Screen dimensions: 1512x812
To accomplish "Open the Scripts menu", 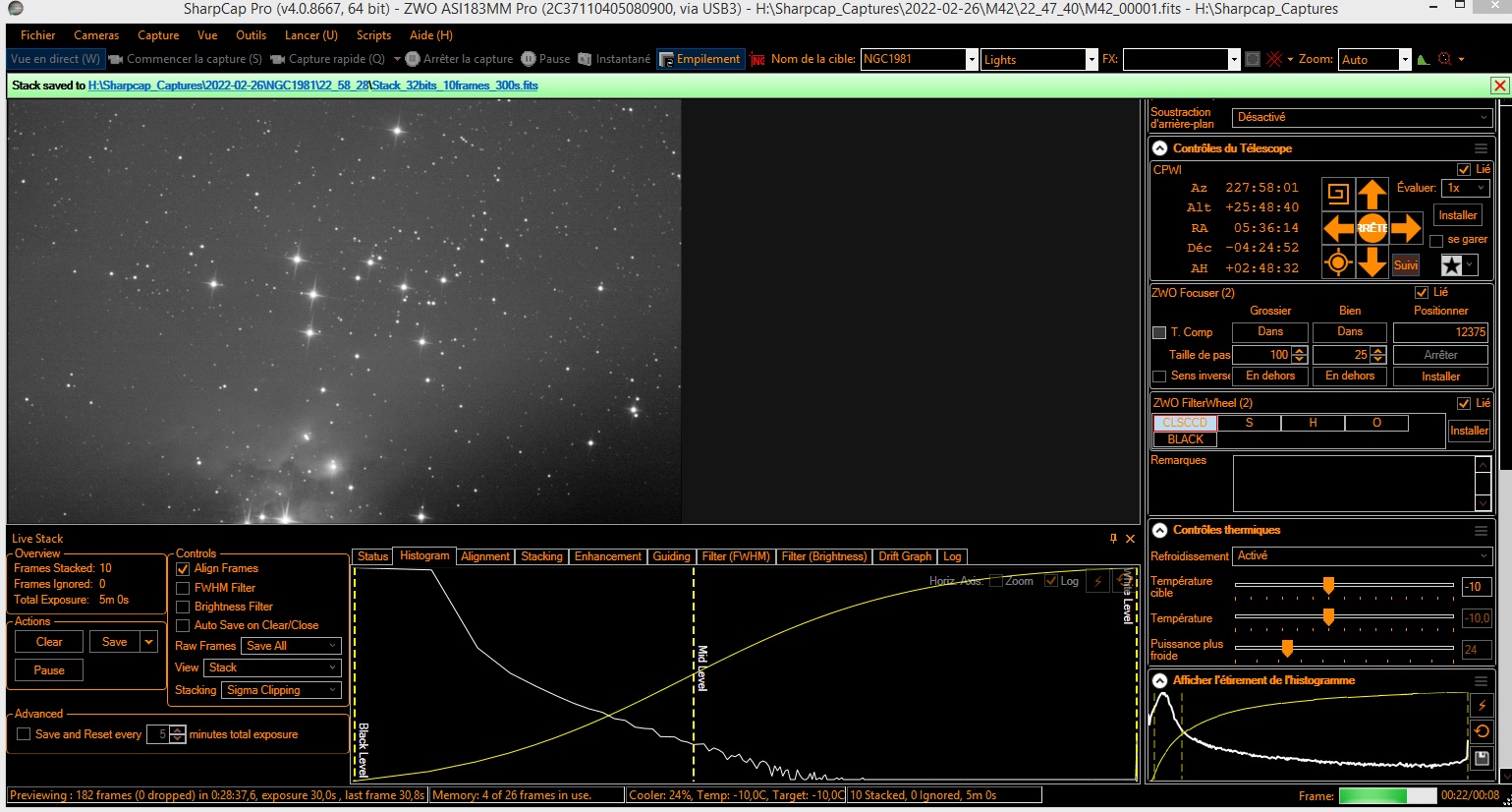I will coord(373,35).
